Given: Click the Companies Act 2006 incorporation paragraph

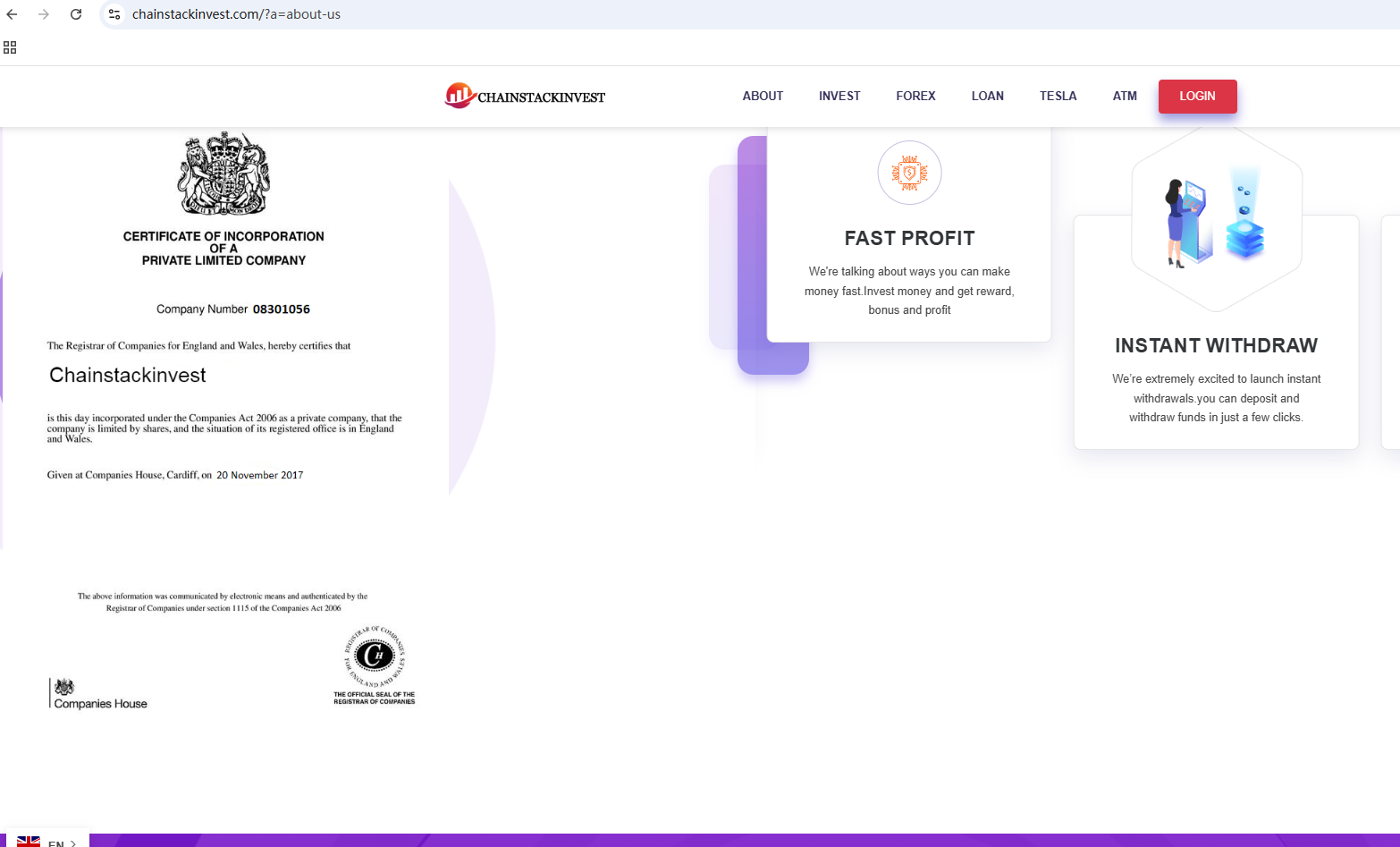Looking at the screenshot, I should click(x=224, y=428).
